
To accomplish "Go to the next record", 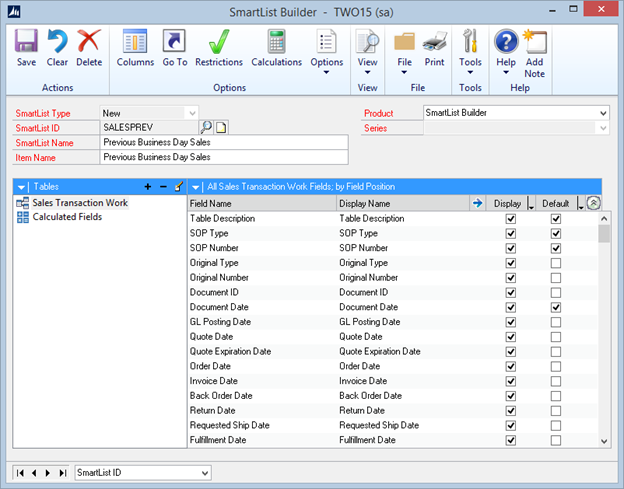I will point(48,473).
